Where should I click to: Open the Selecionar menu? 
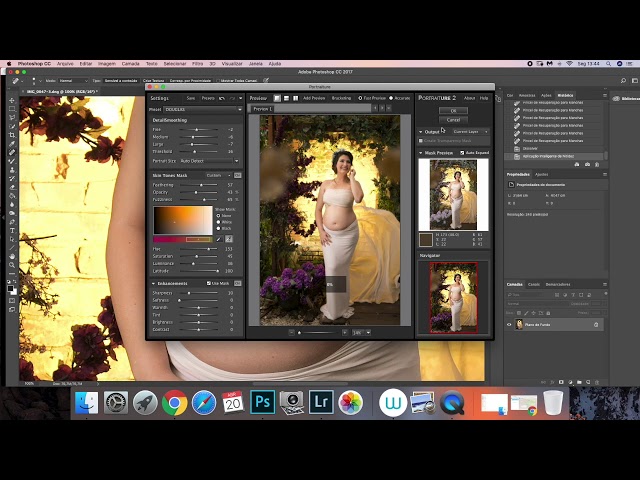coord(175,64)
